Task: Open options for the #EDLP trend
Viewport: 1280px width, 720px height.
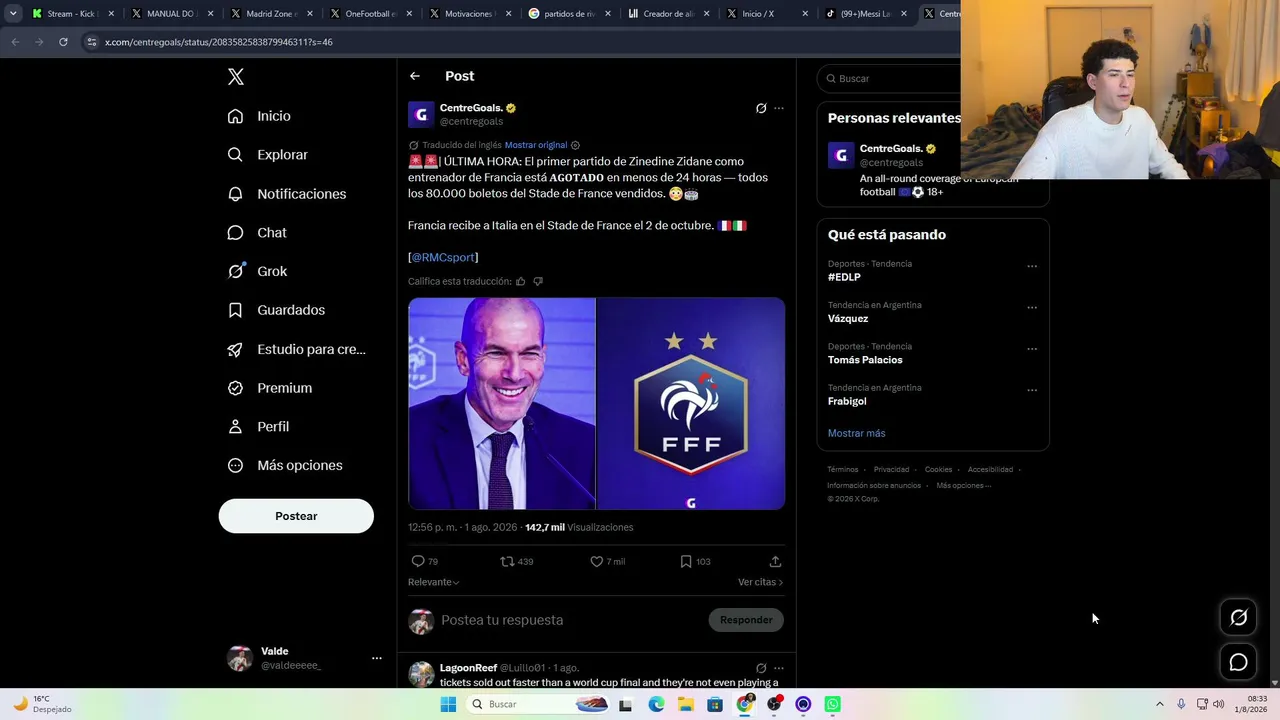Action: (x=1032, y=266)
